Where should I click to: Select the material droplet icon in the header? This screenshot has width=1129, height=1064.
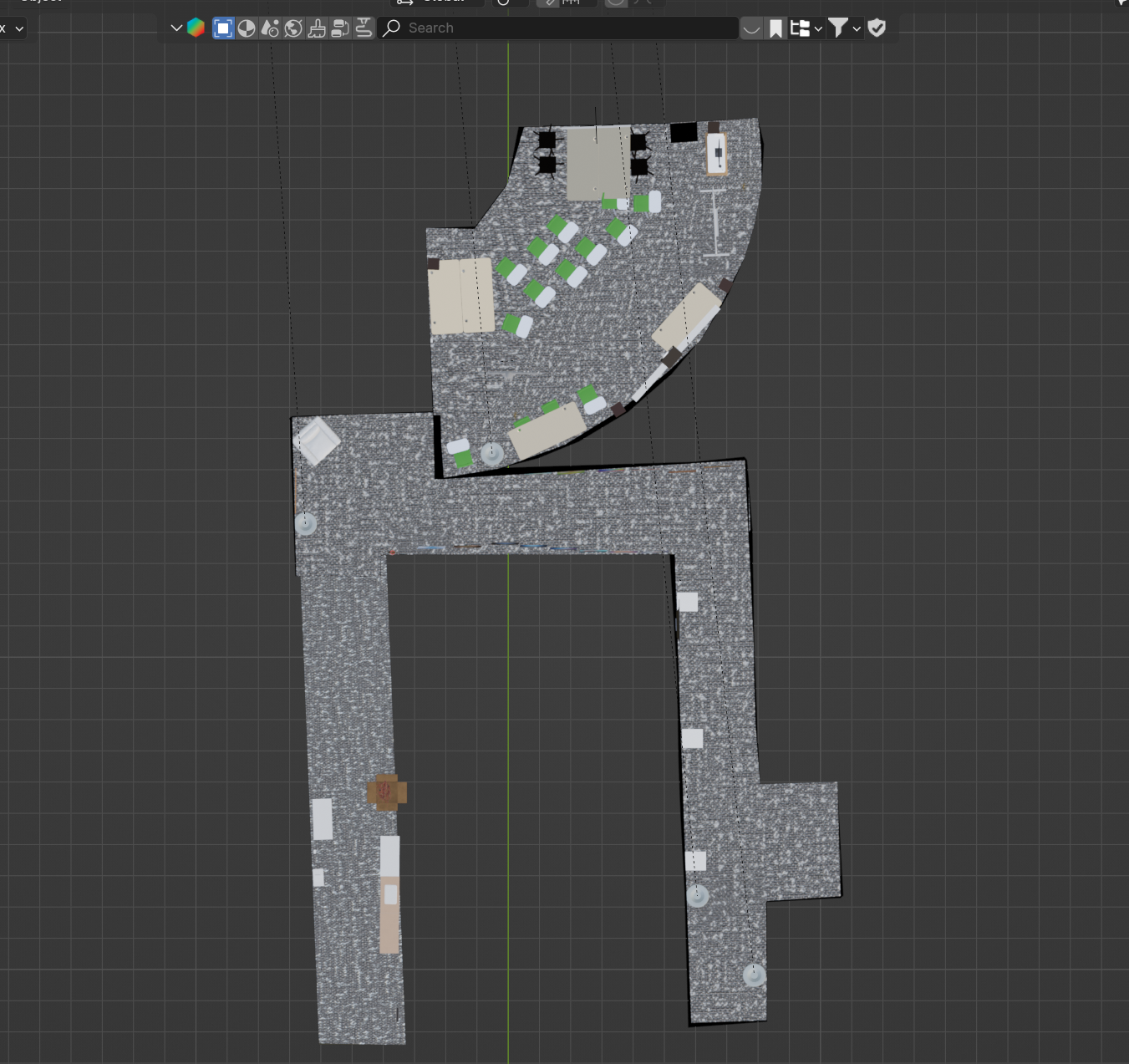click(x=269, y=28)
